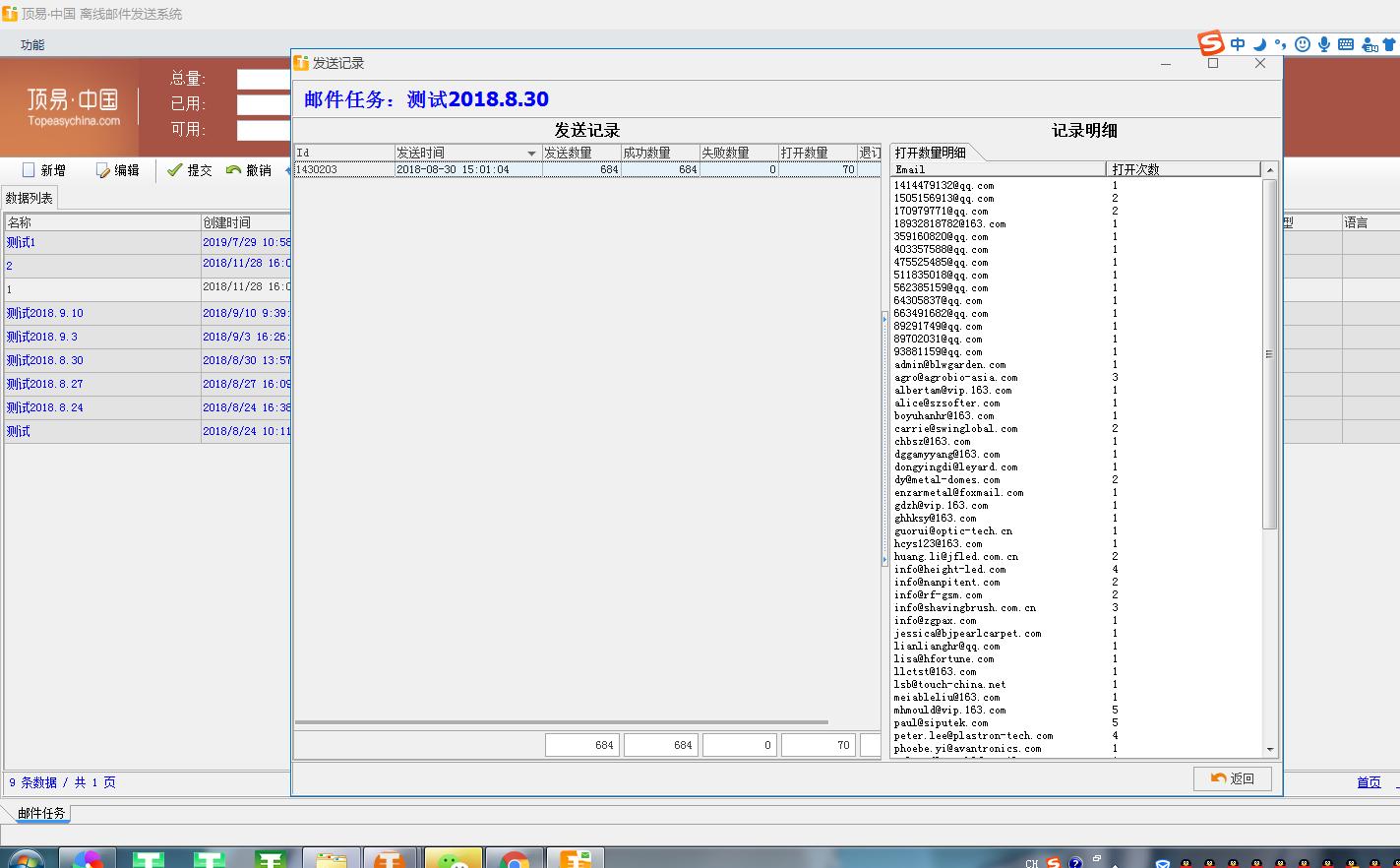The width and height of the screenshot is (1400, 868).
Task: Open WeChat from the taskbar
Action: point(453,856)
